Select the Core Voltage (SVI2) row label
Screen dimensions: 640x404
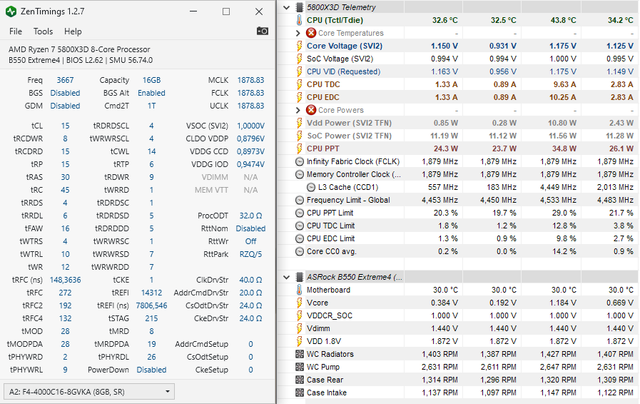(344, 46)
